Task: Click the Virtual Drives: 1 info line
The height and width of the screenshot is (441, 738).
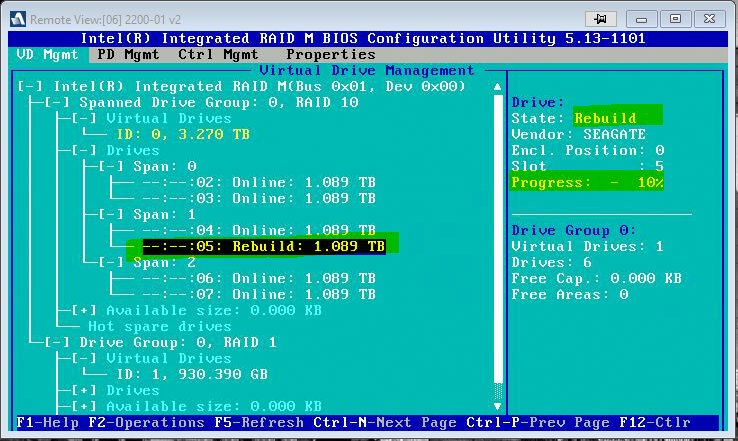Action: (587, 247)
